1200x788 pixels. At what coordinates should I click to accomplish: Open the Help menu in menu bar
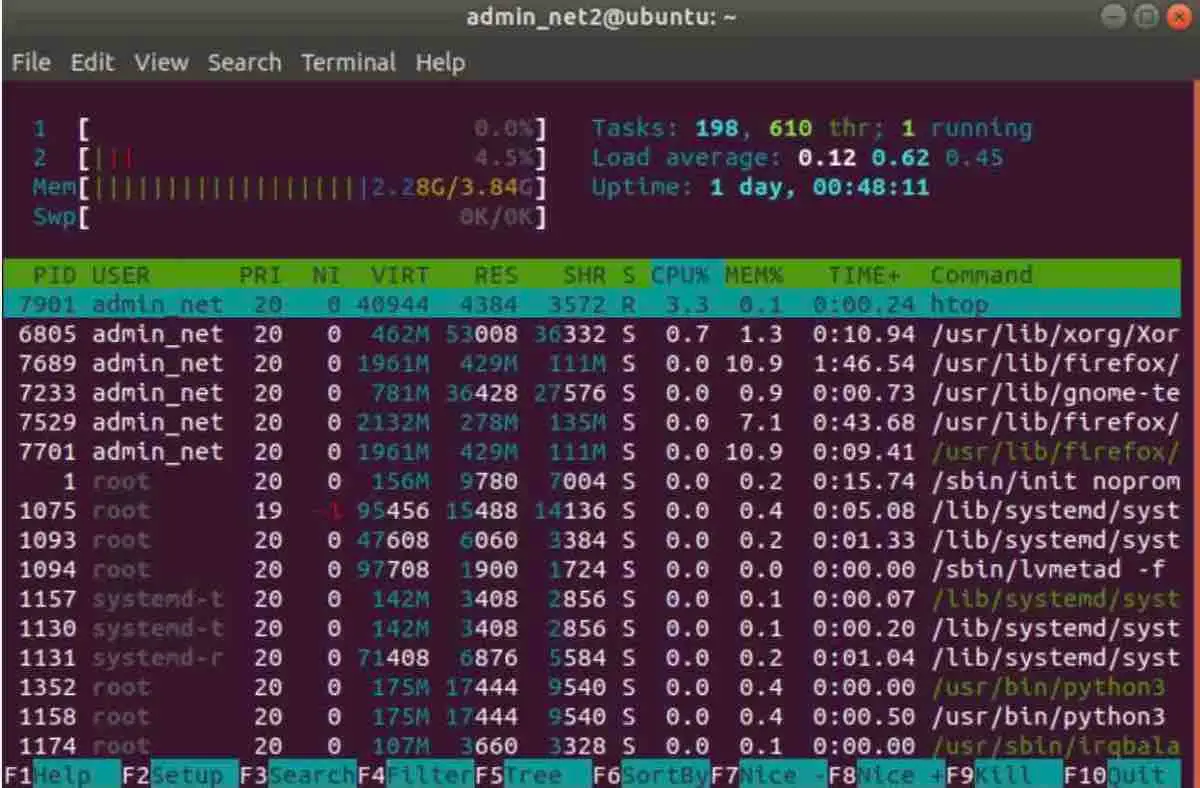click(x=440, y=62)
